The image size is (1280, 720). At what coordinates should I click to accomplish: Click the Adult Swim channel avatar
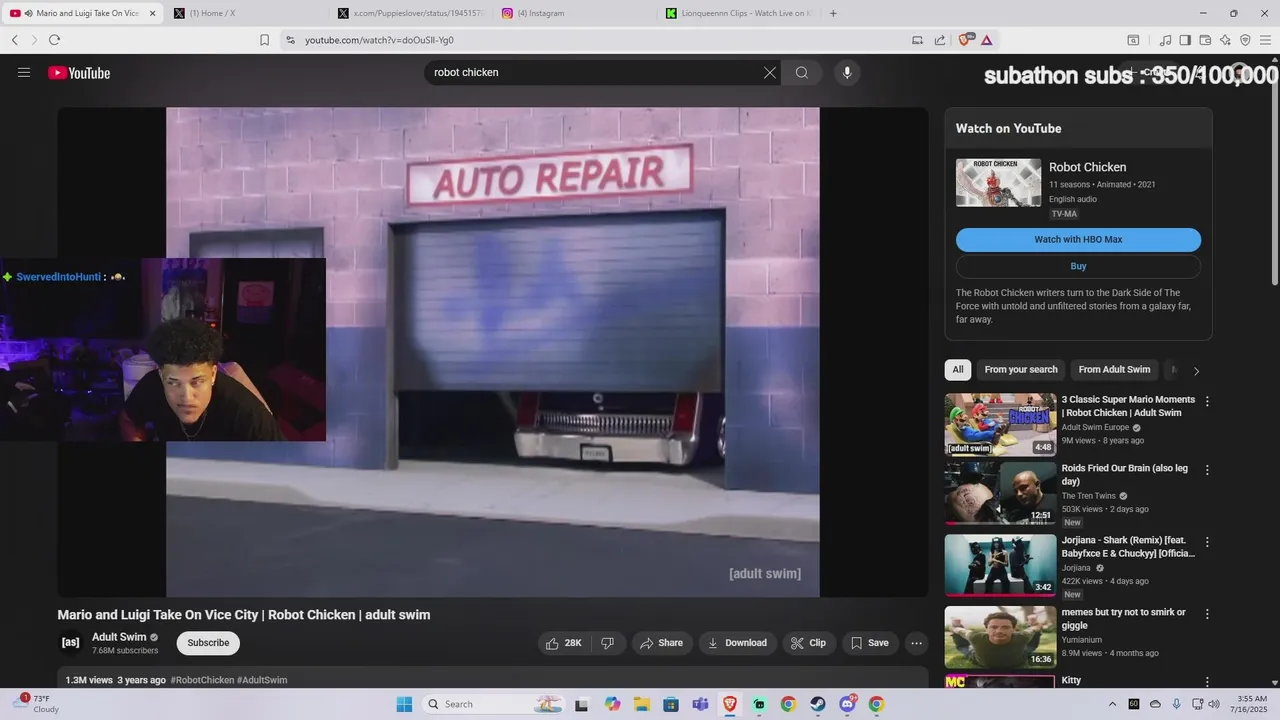70,643
